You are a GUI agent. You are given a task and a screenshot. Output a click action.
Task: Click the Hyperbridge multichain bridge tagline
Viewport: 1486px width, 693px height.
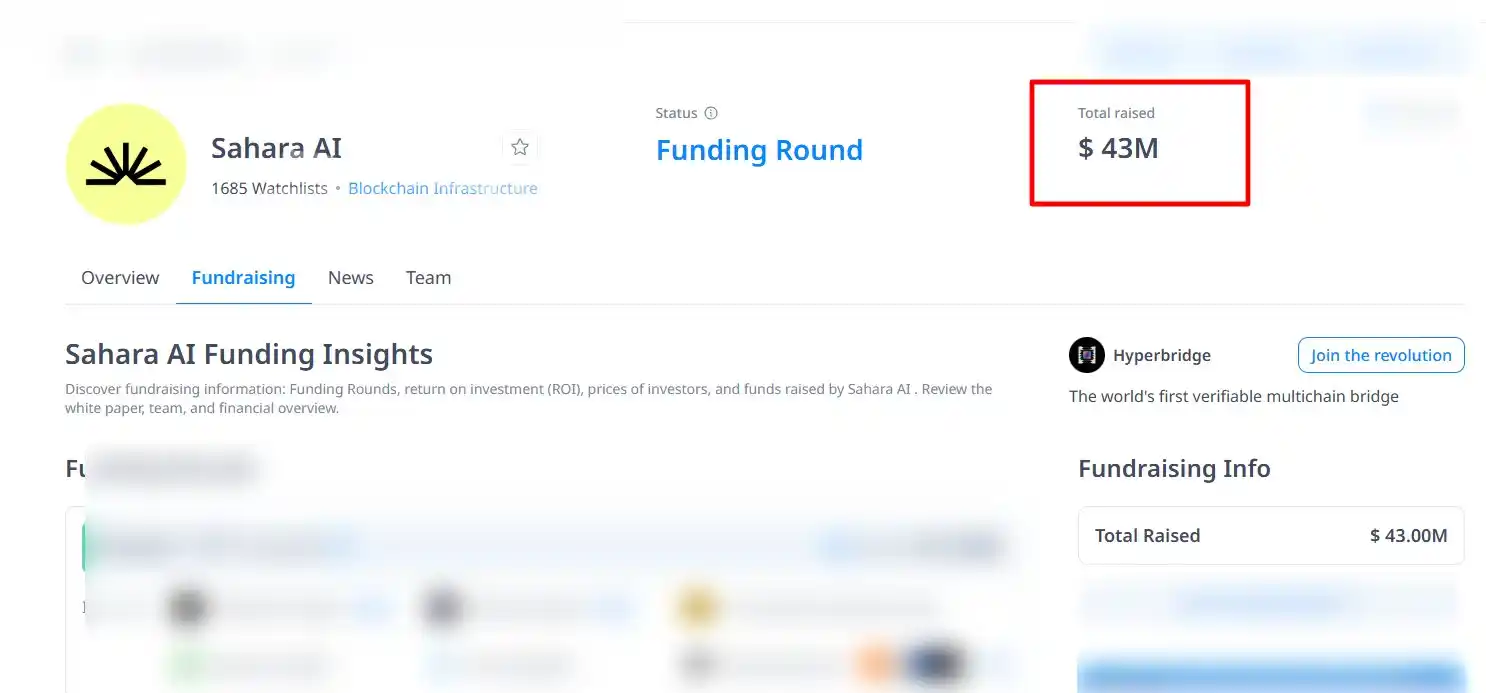coord(1233,396)
